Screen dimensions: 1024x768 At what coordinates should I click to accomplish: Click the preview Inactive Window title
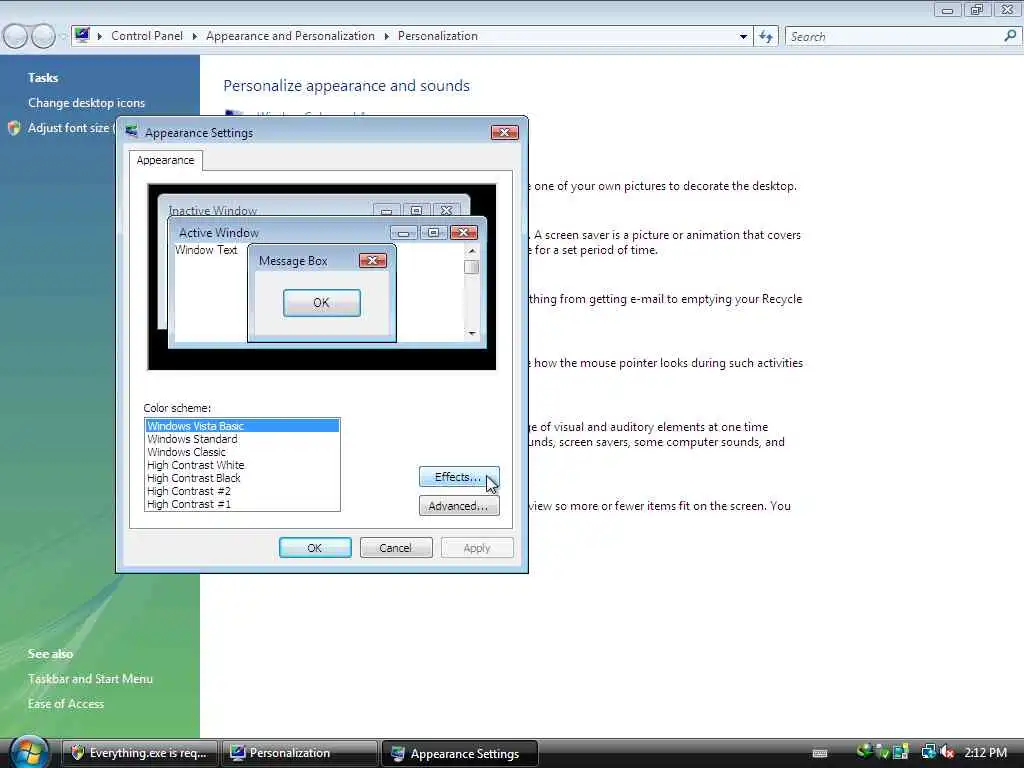click(x=212, y=210)
